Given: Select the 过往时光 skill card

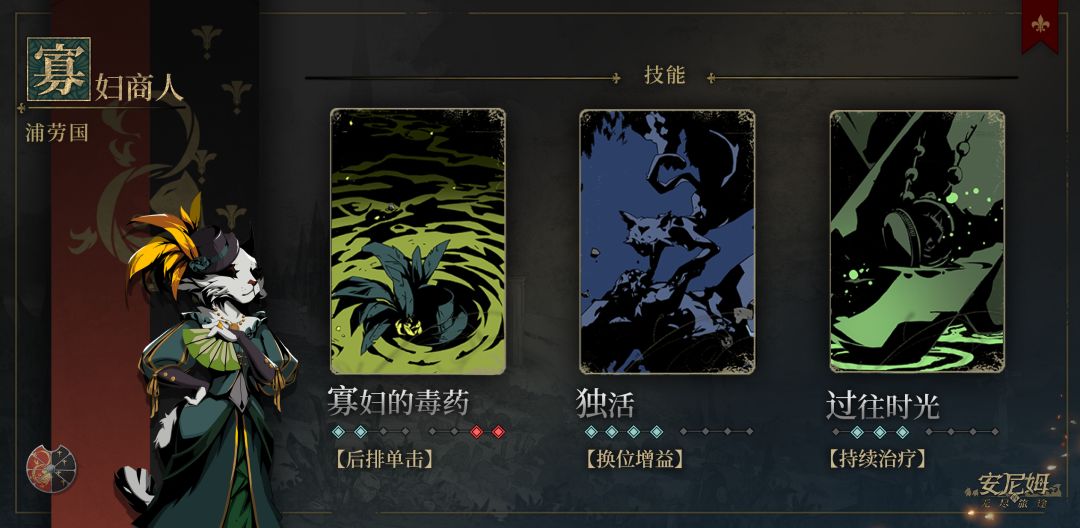Looking at the screenshot, I should pos(917,242).
